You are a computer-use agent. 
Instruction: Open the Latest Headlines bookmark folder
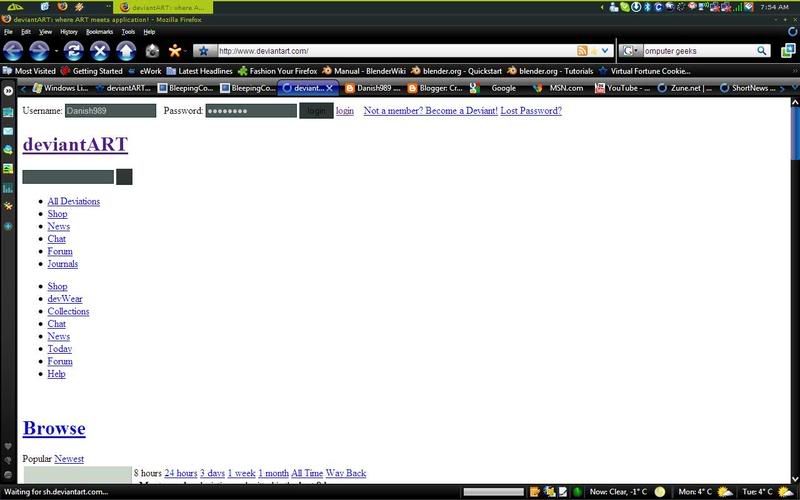(x=199, y=71)
